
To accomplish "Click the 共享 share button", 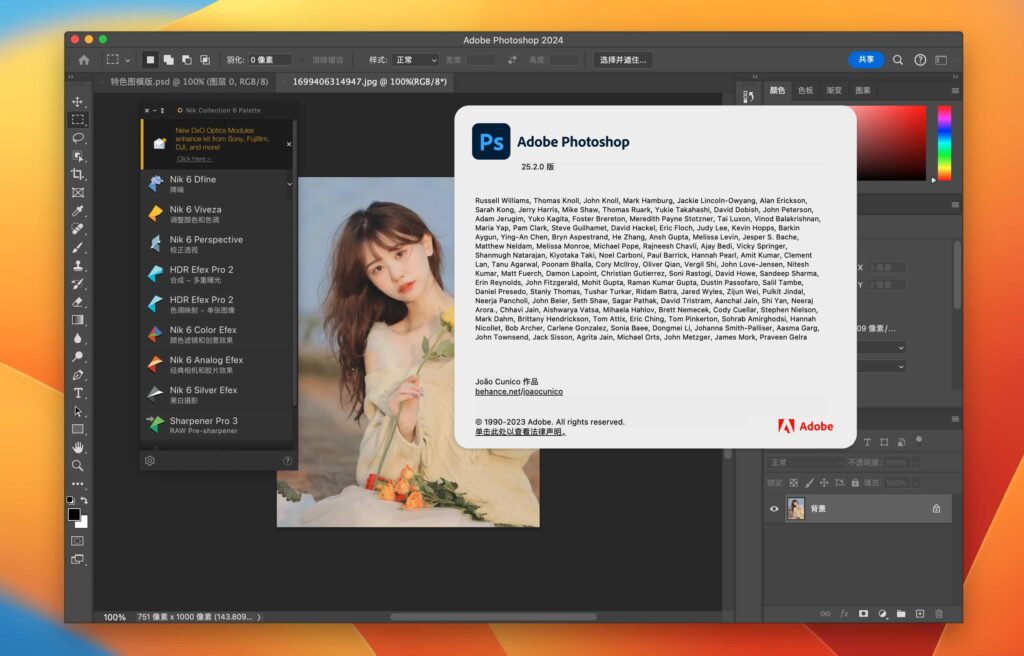I will click(x=866, y=59).
